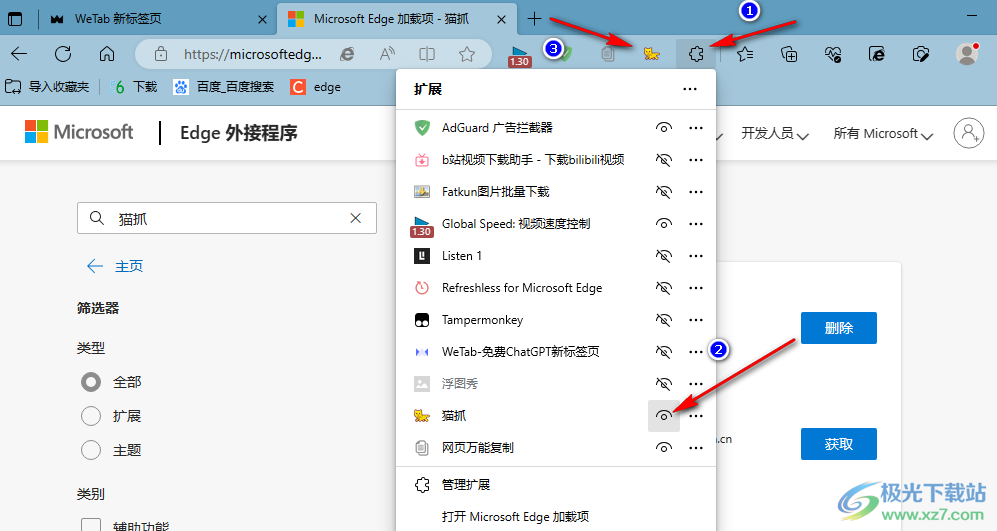Open more options in 扩展 panel header
The height and width of the screenshot is (531, 997).
690,89
